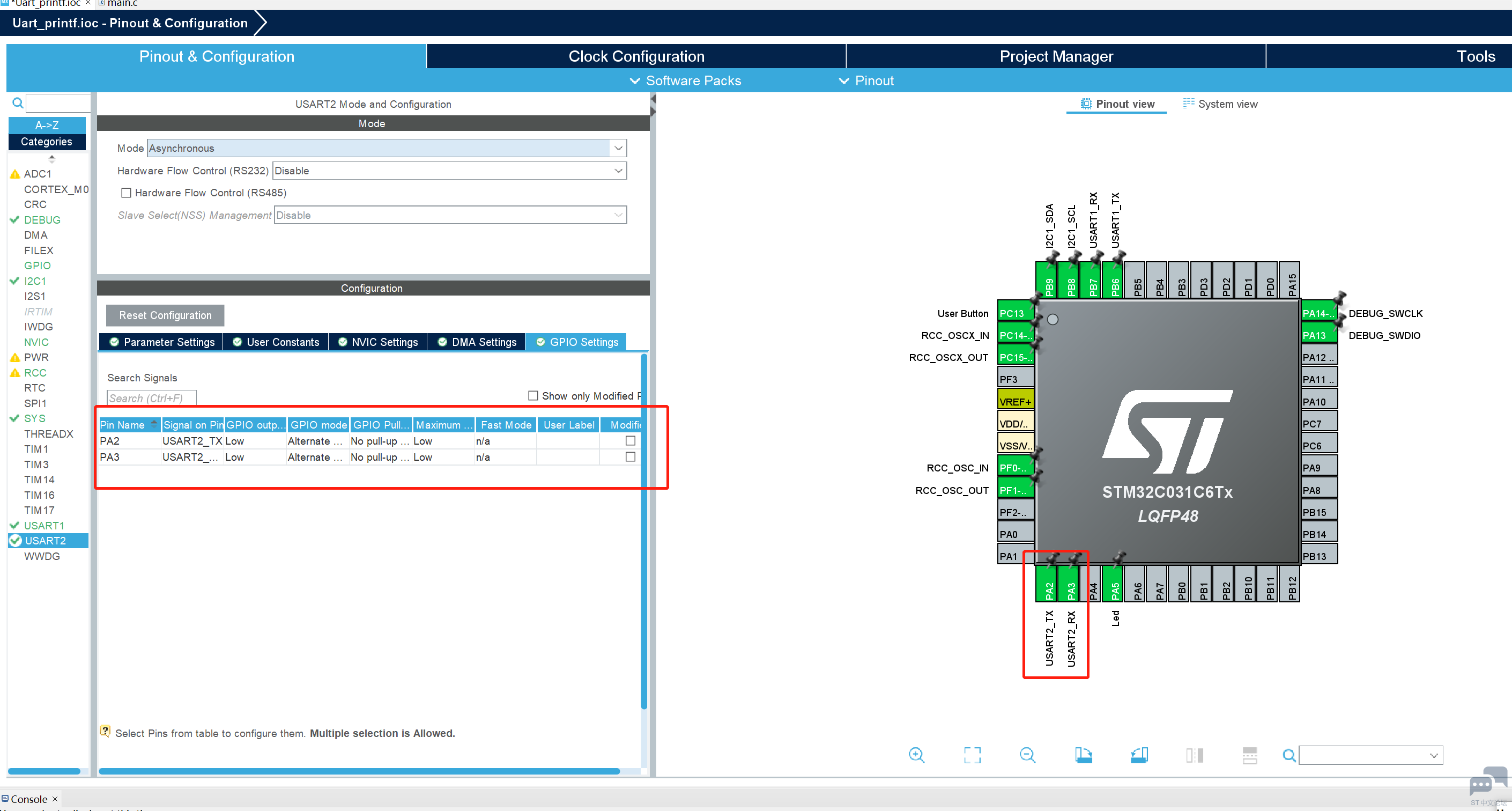
Task: Click the categories list horizontal scrollbar
Action: pyautogui.click(x=44, y=771)
